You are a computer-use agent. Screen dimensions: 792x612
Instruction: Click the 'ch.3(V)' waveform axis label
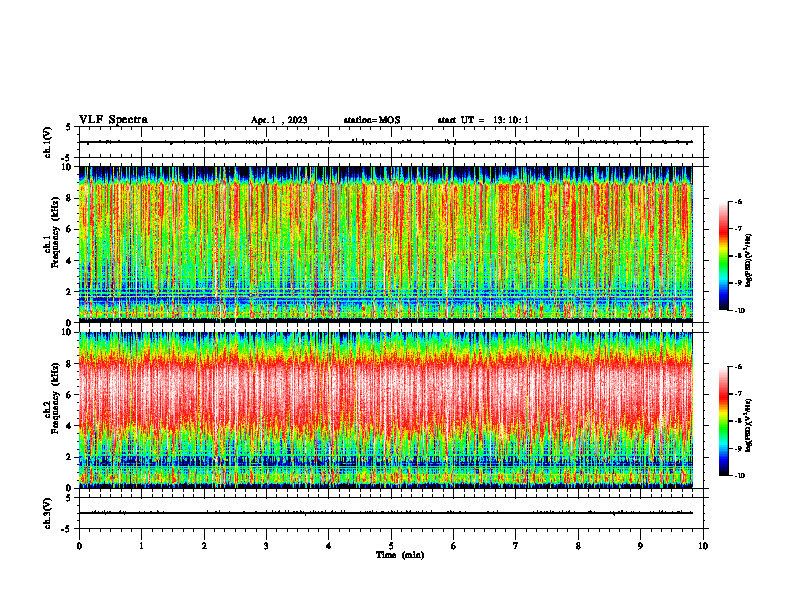pos(48,513)
